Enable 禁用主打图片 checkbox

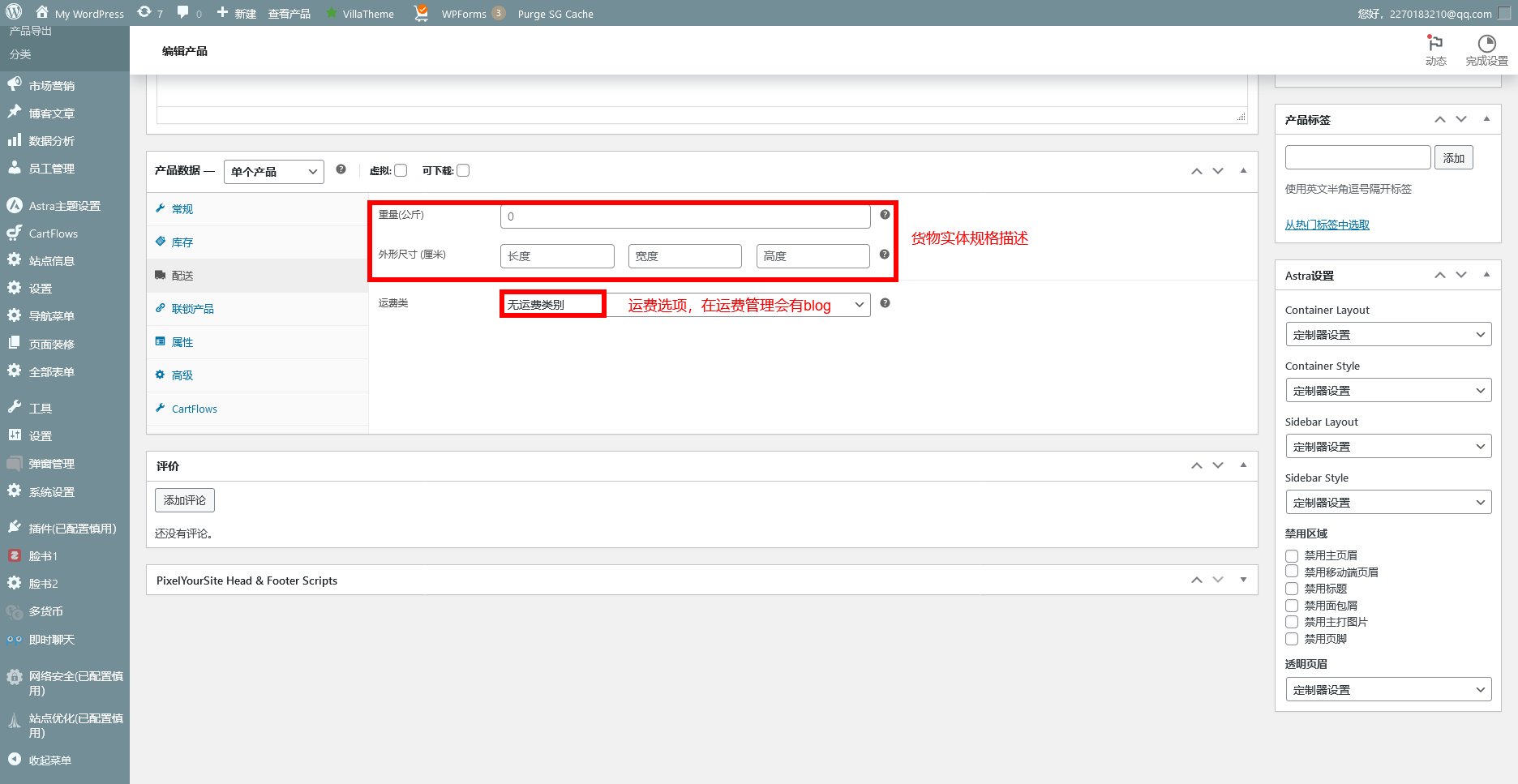[x=1292, y=622]
